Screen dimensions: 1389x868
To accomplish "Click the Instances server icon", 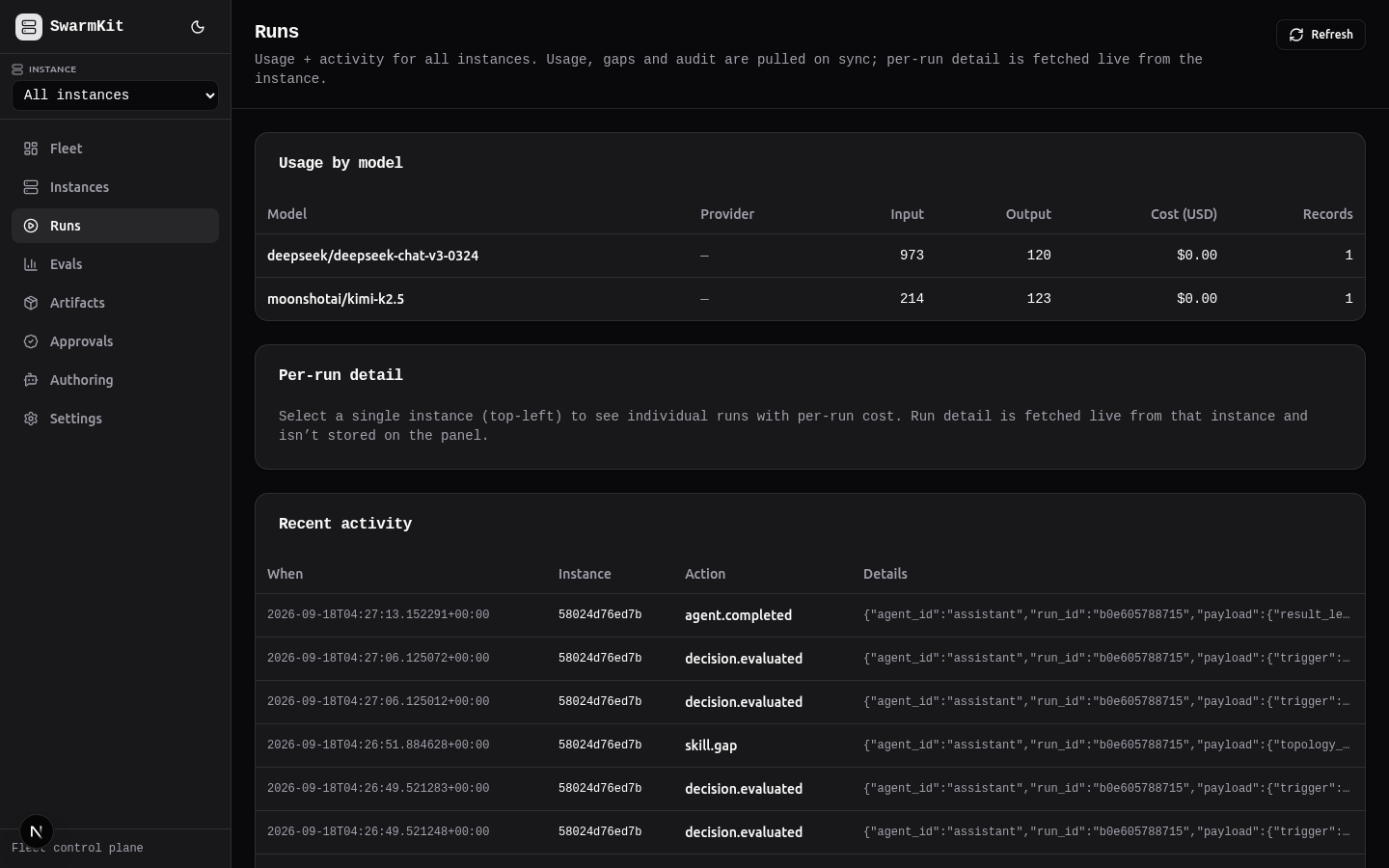I will click(x=31, y=187).
